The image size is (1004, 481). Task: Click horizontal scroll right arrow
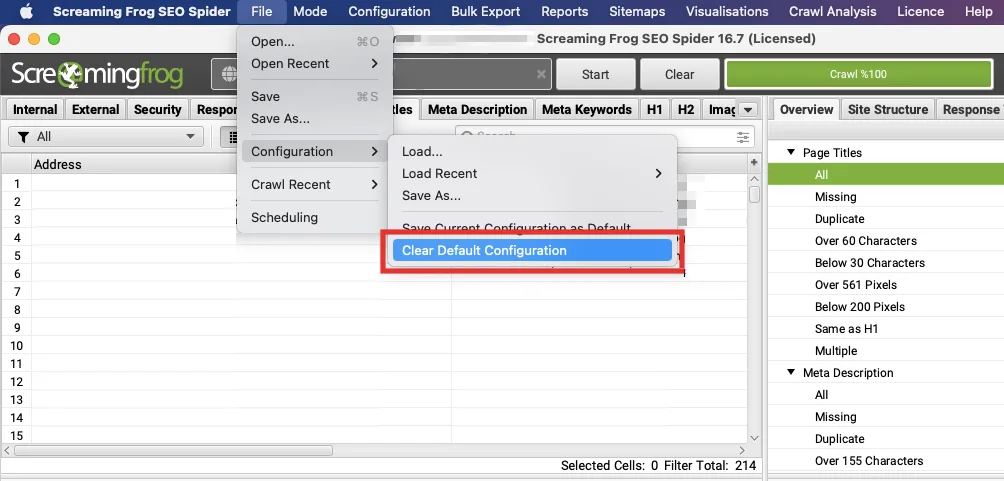[742, 451]
